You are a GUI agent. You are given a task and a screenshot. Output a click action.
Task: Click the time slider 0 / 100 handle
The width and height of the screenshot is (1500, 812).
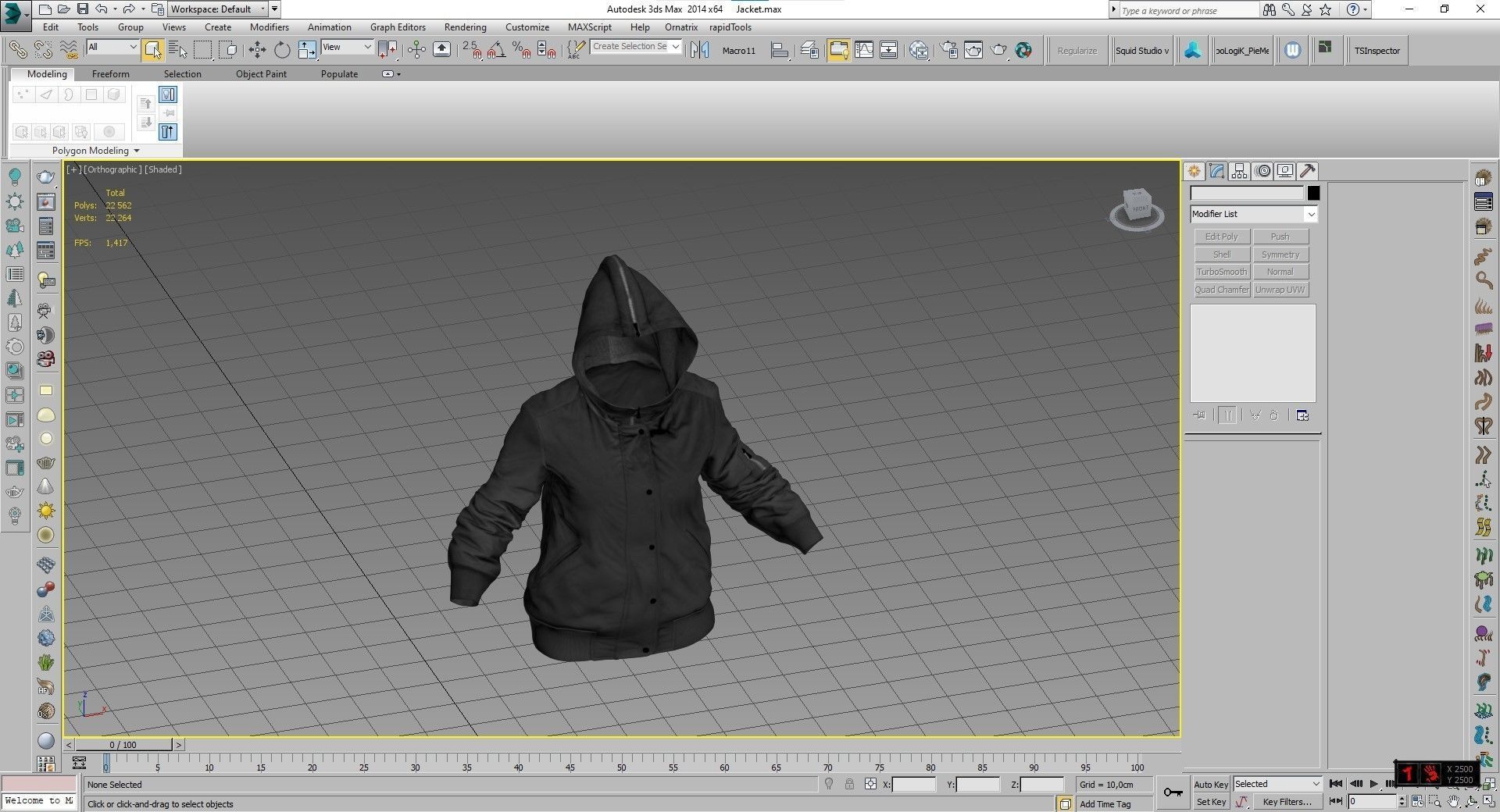coord(123,745)
